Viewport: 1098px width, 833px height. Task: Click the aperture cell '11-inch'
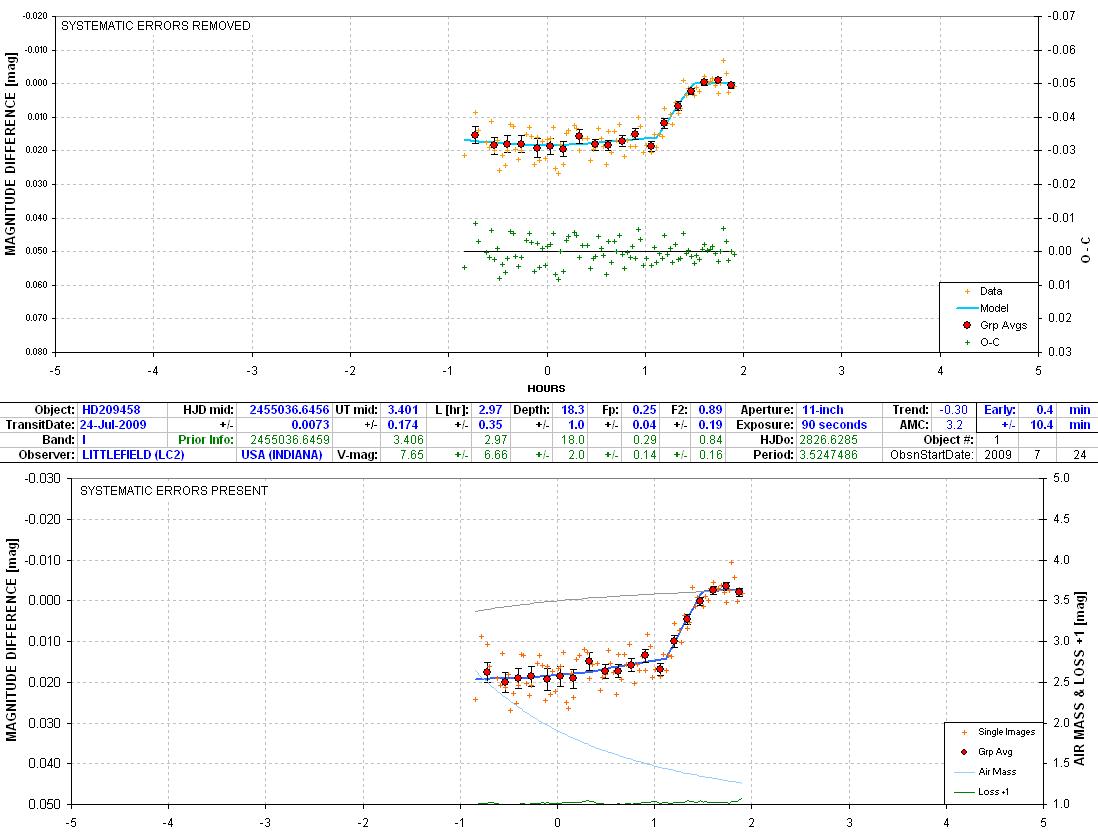(822, 410)
